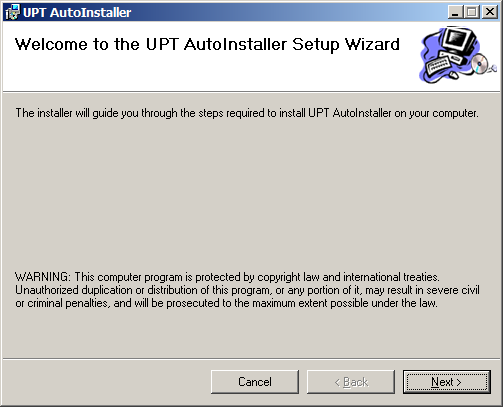
Task: Click the empty gray area below the description
Action: pos(247,193)
